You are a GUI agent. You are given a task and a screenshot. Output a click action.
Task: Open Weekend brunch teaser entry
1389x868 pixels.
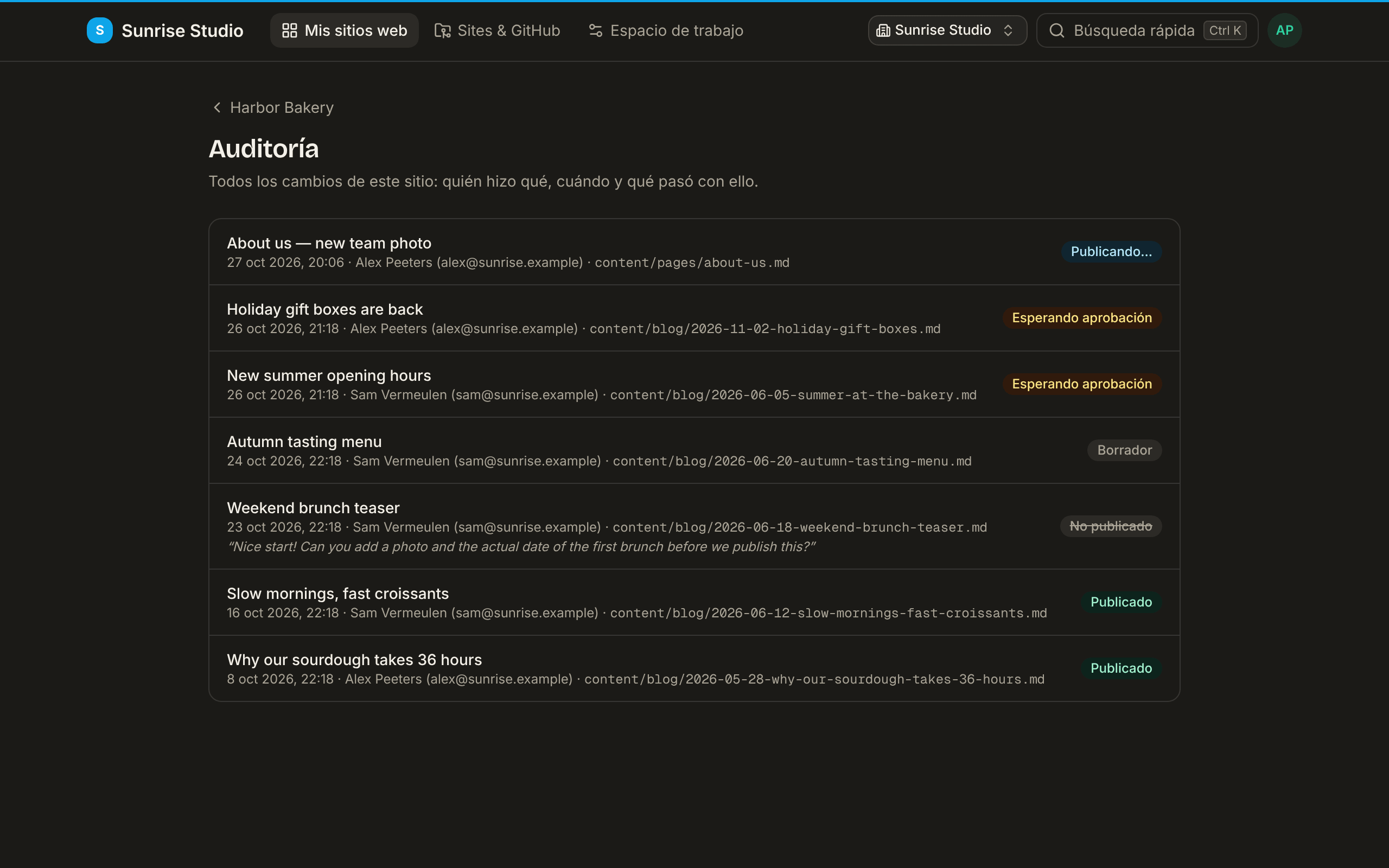click(x=694, y=526)
